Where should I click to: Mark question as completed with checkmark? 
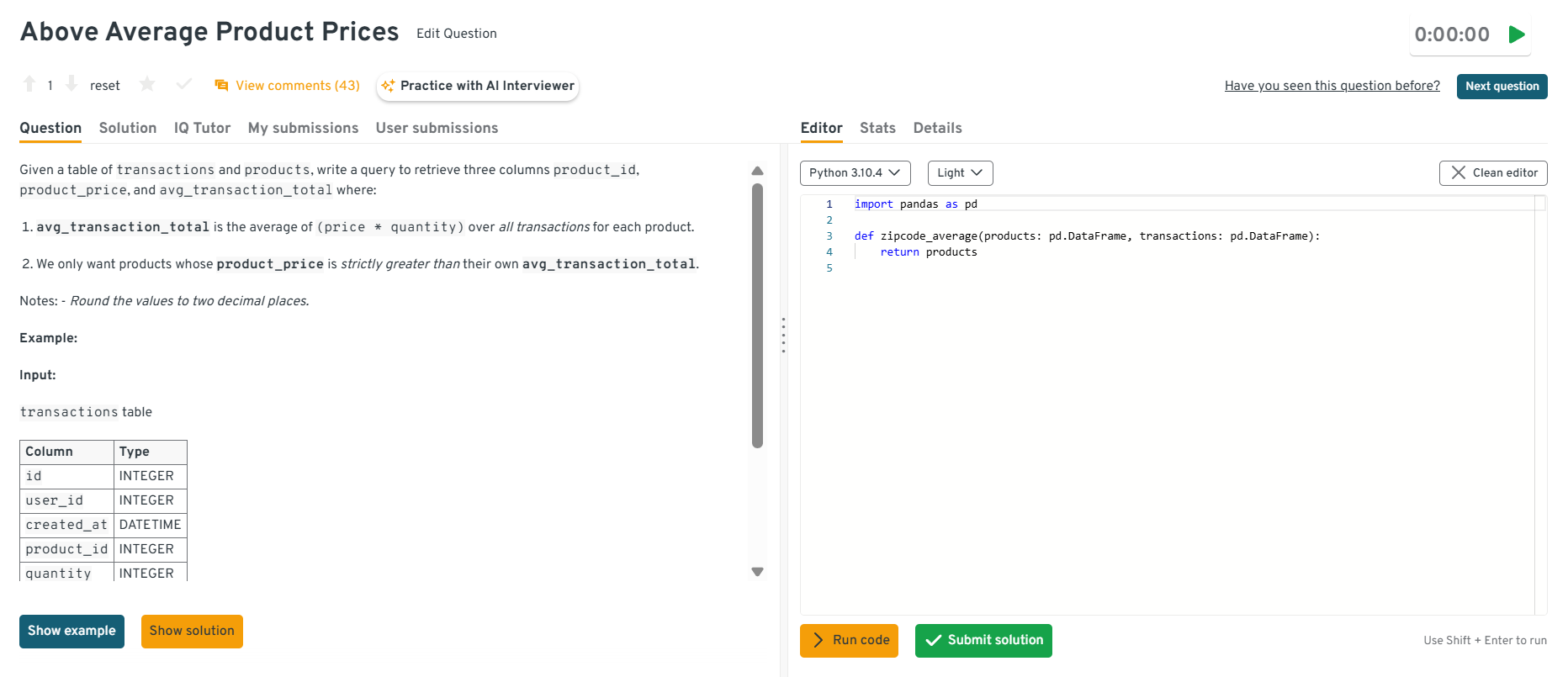[184, 84]
